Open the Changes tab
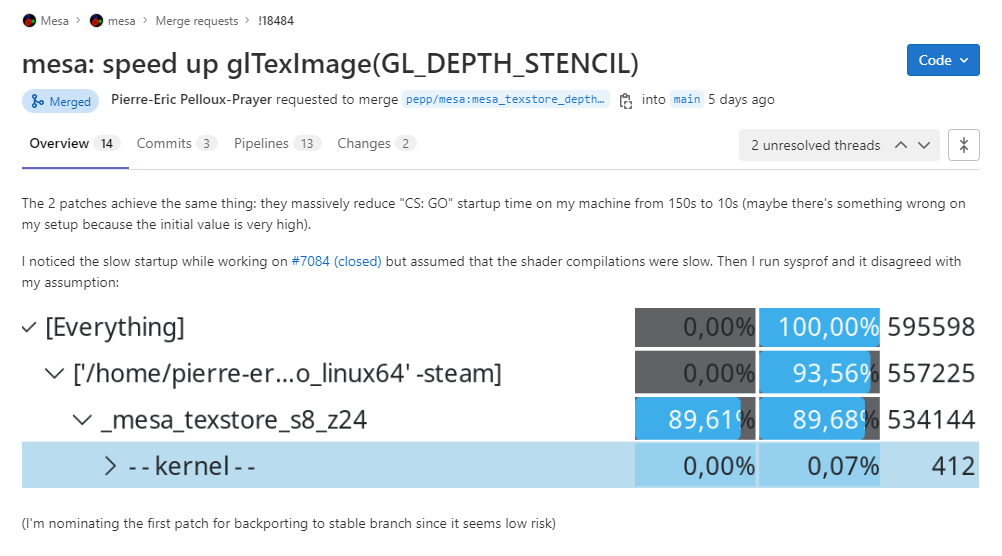This screenshot has height=556, width=1002. coord(376,143)
